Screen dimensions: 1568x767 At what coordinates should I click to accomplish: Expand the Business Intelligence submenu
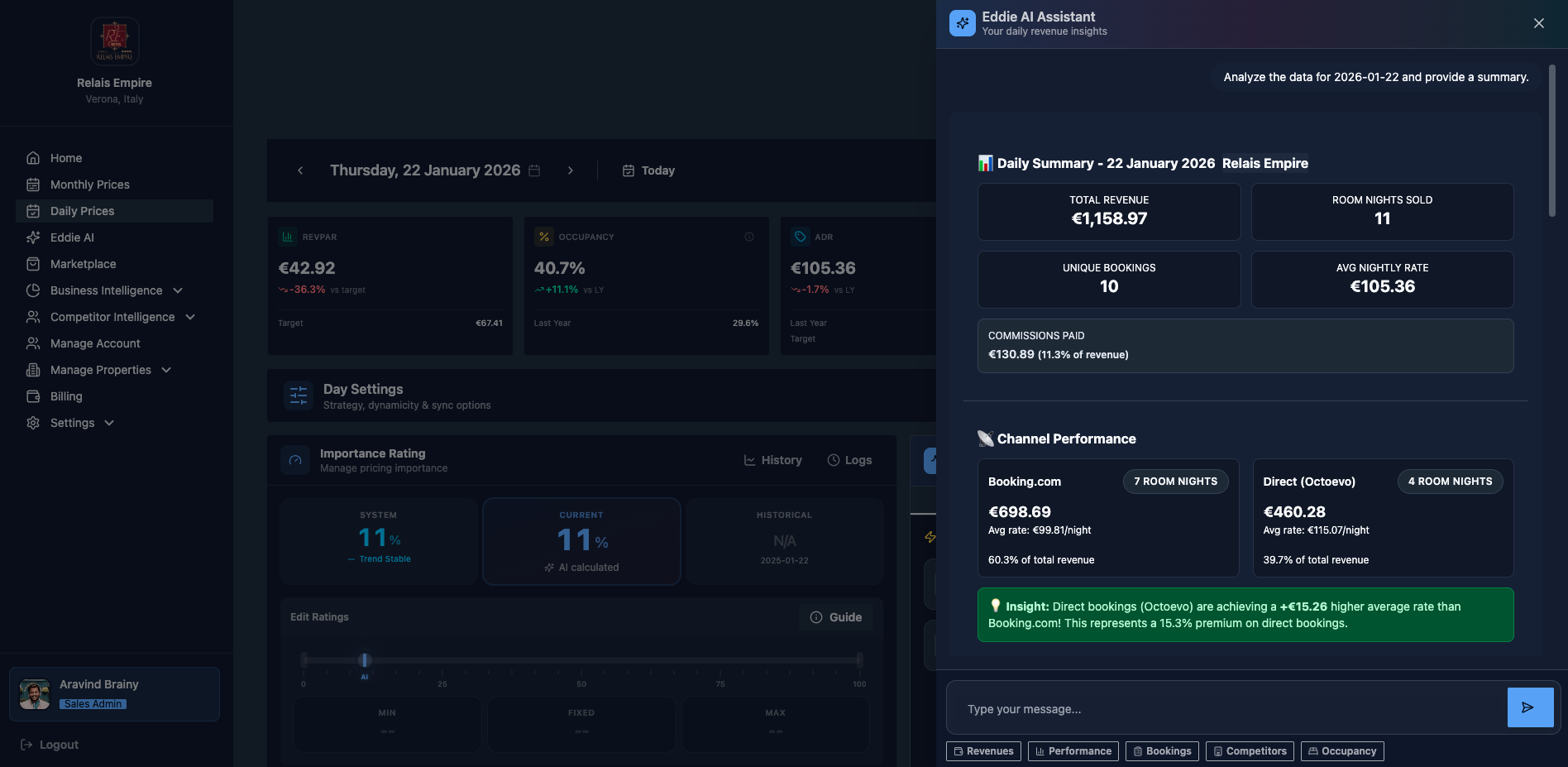178,290
